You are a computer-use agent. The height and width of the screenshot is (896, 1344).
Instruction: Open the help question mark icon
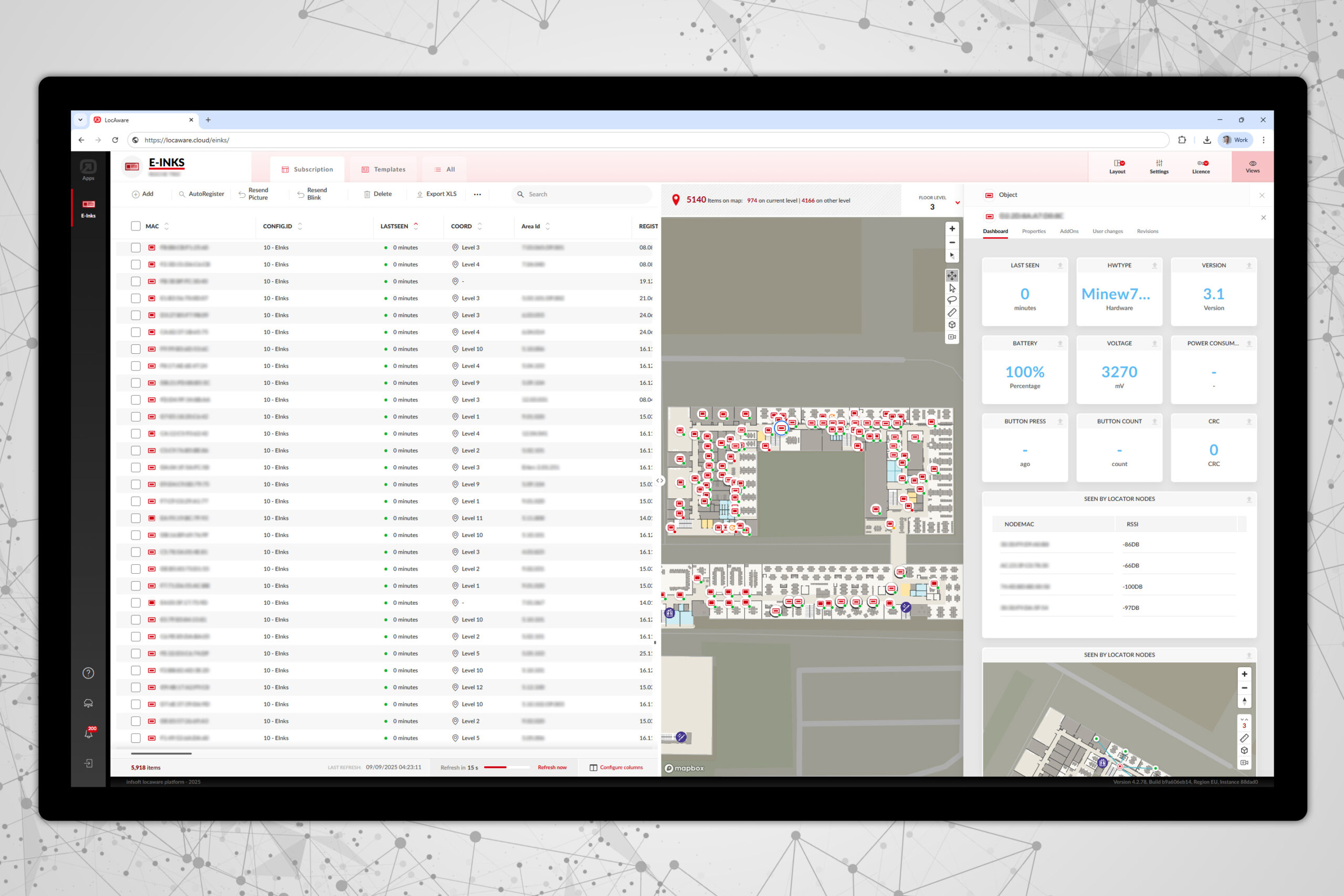89,673
